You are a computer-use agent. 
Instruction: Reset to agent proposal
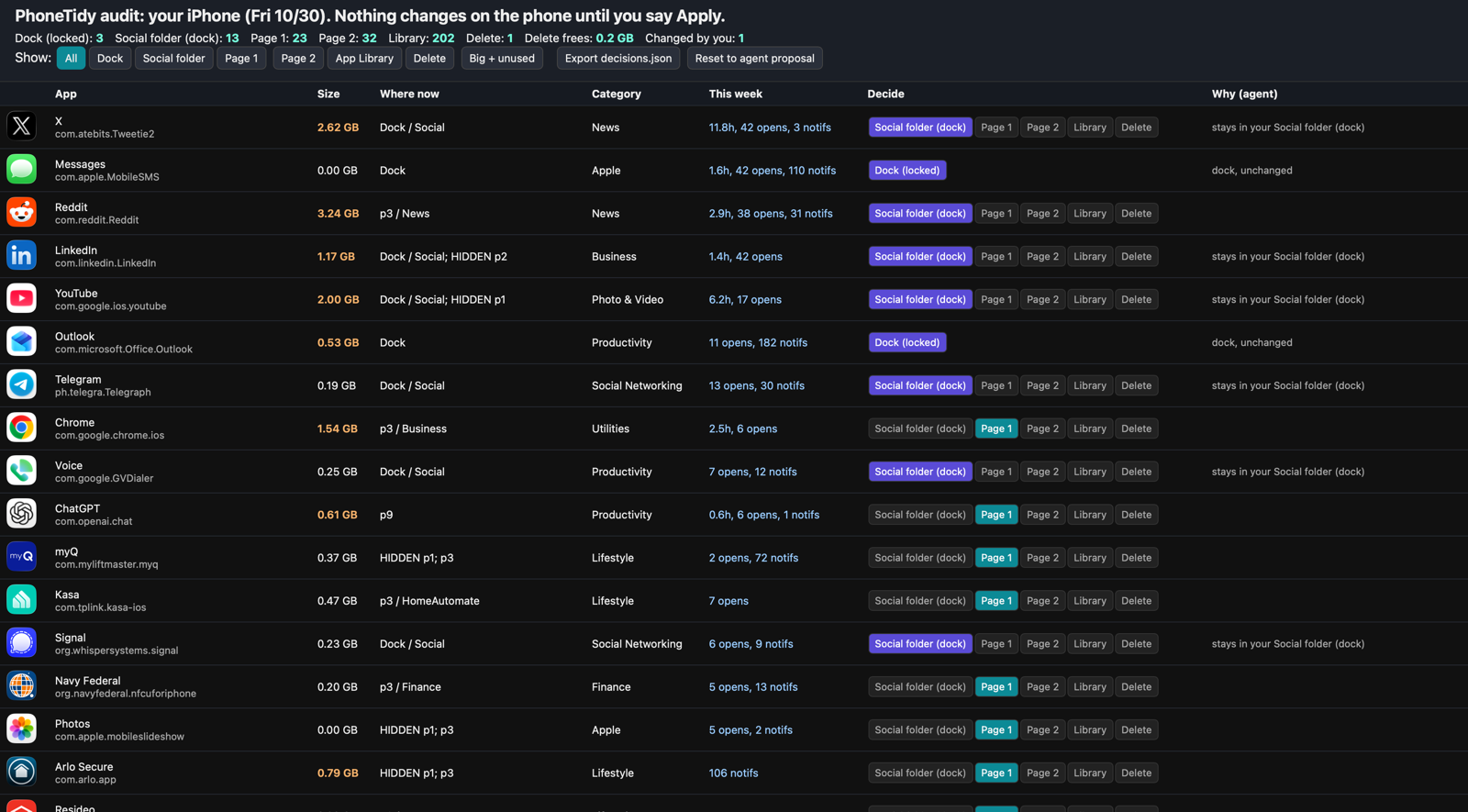coord(755,58)
